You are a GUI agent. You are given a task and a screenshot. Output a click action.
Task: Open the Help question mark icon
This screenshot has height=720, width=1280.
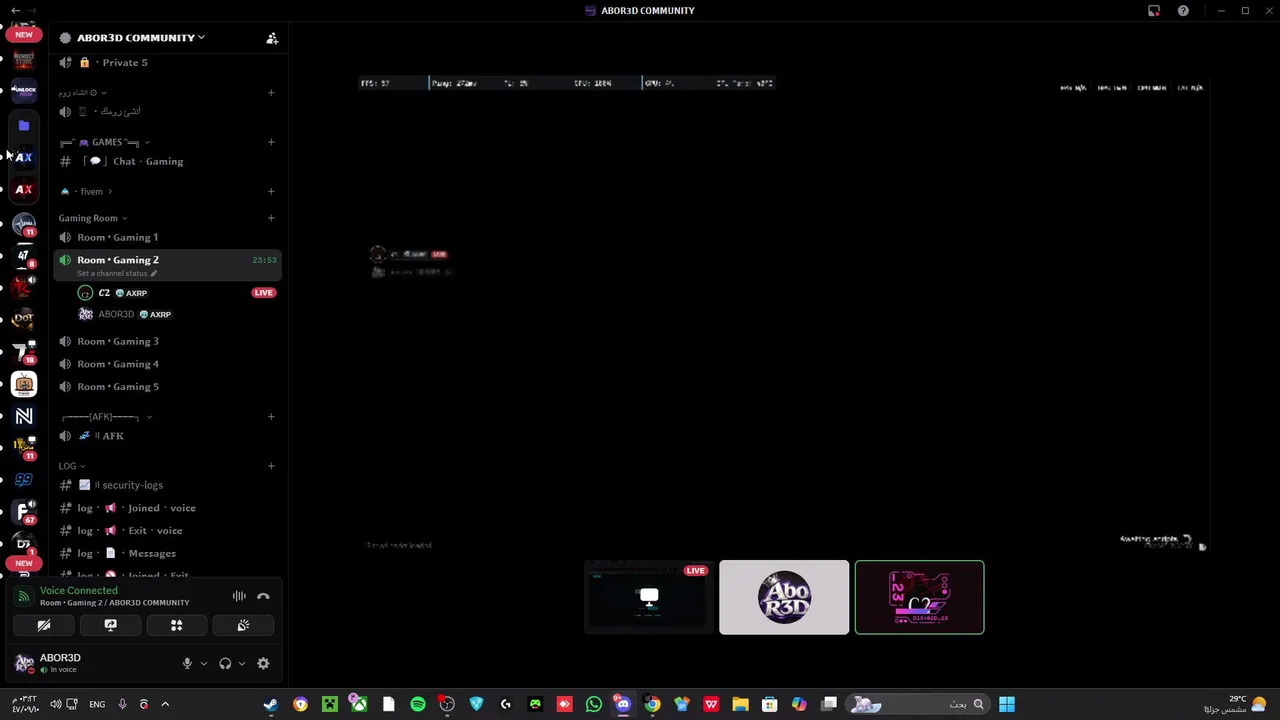(1183, 11)
